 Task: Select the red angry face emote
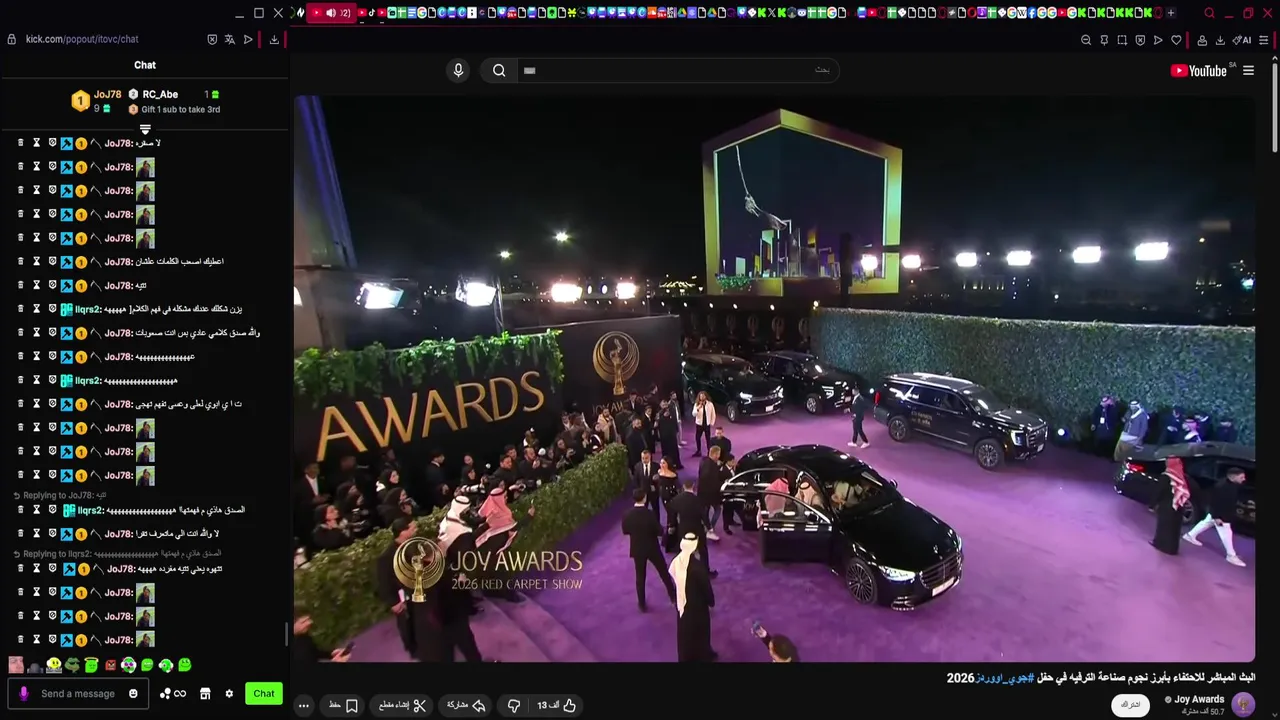click(110, 665)
